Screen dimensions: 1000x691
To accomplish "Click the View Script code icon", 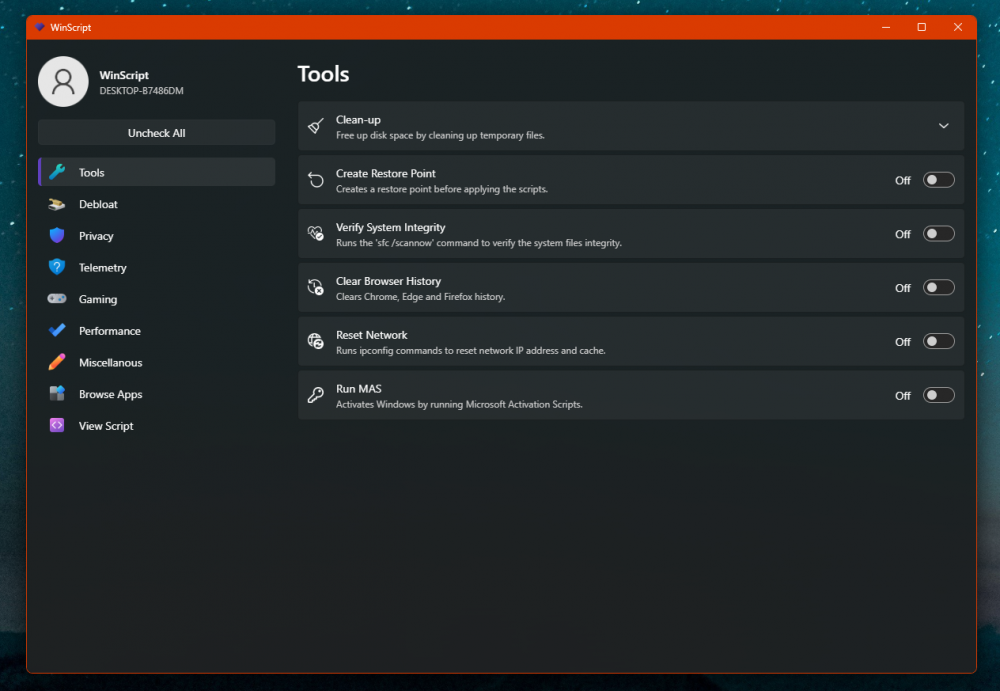I will click(x=57, y=426).
